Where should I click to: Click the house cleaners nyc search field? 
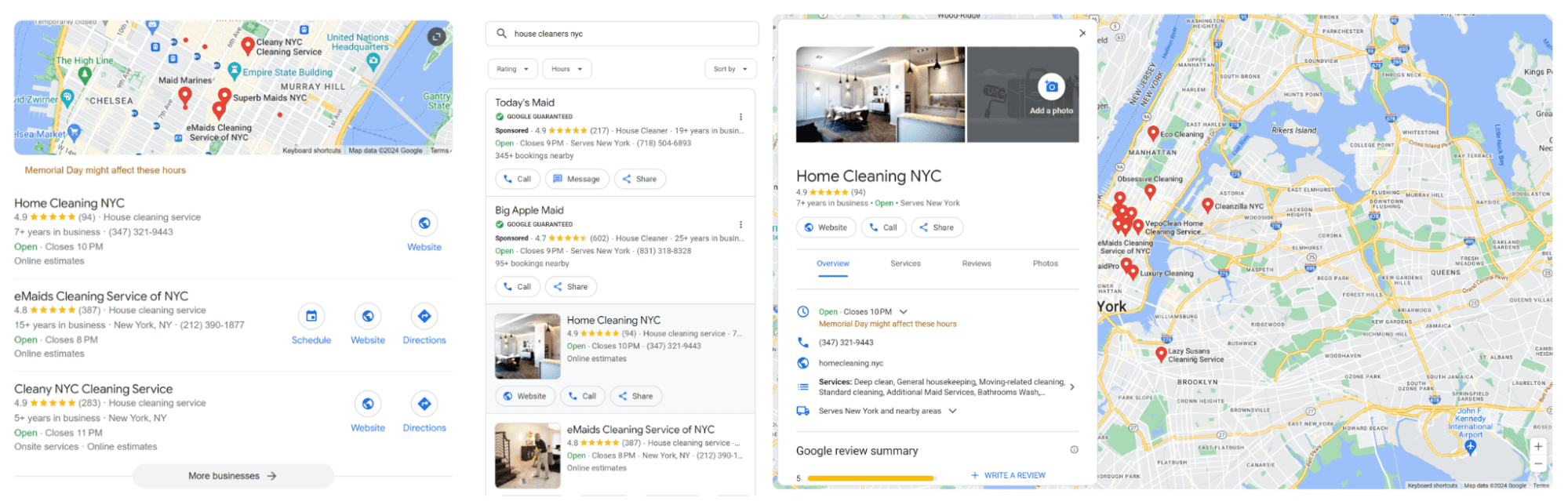pos(622,34)
